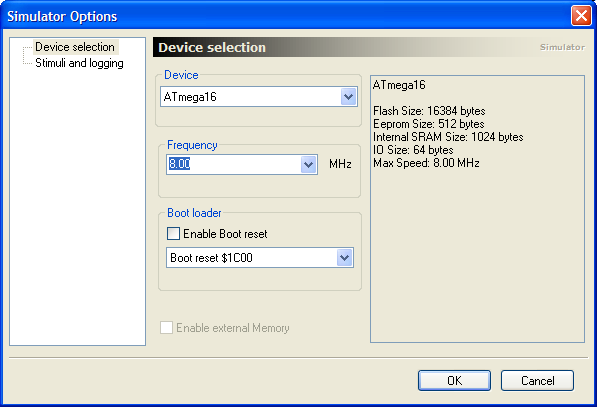Image resolution: width=597 pixels, height=407 pixels.
Task: Click the Frequency 8.00 input field
Action: coord(234,164)
